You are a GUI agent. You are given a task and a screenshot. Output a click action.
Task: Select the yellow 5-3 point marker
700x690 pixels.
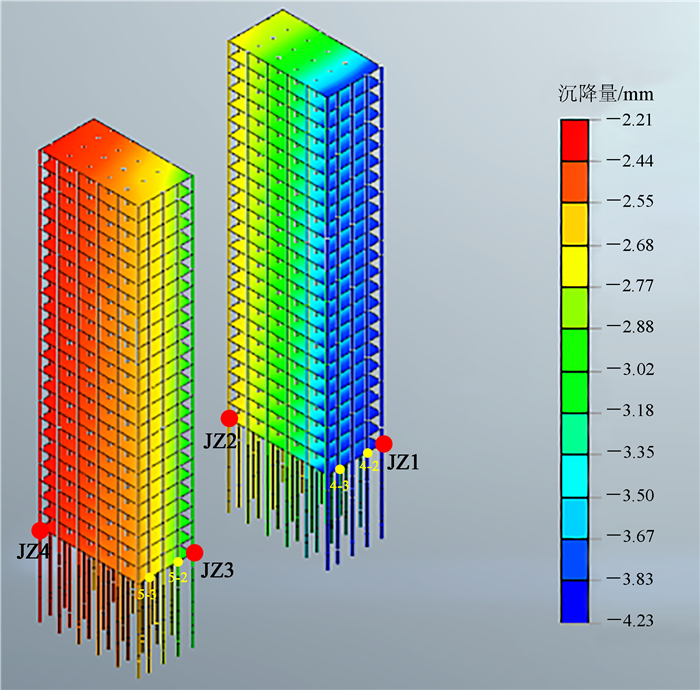point(147,579)
